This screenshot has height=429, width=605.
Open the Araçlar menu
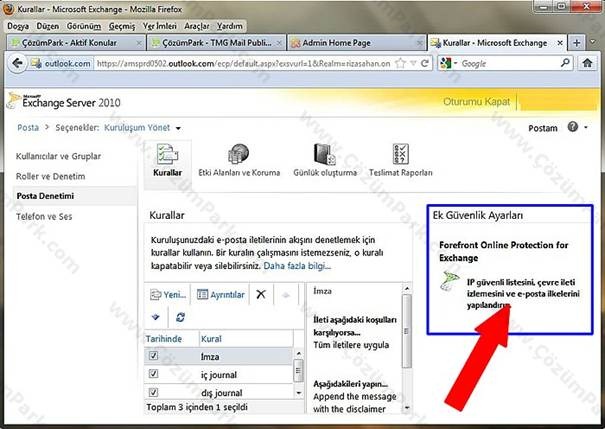(x=197, y=26)
